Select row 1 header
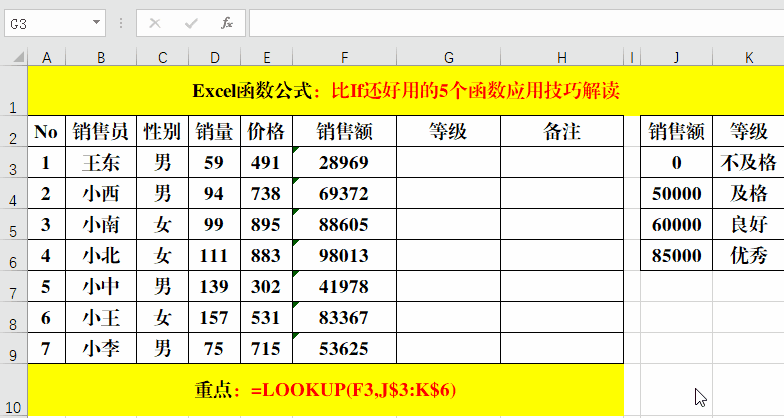This screenshot has height=418, width=784. pos(14,90)
